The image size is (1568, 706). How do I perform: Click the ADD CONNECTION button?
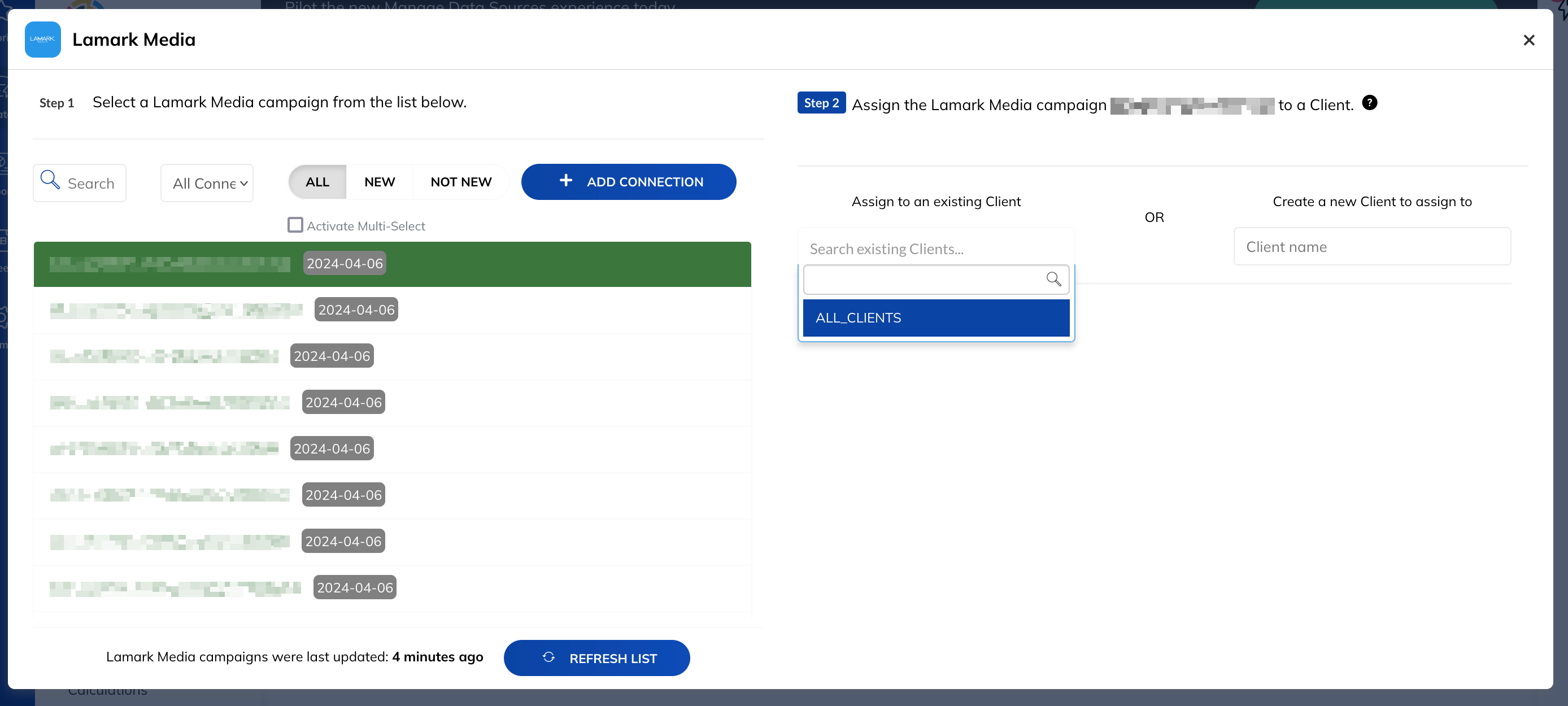[628, 182]
